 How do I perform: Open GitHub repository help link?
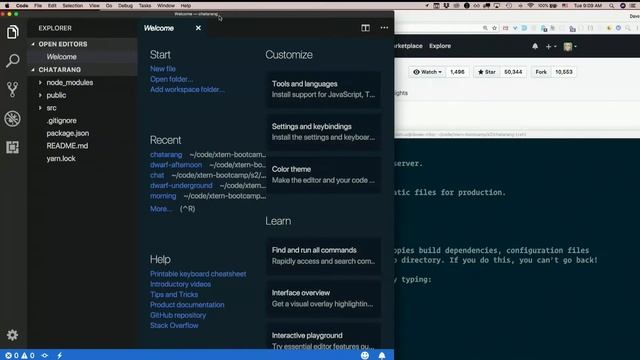178,315
